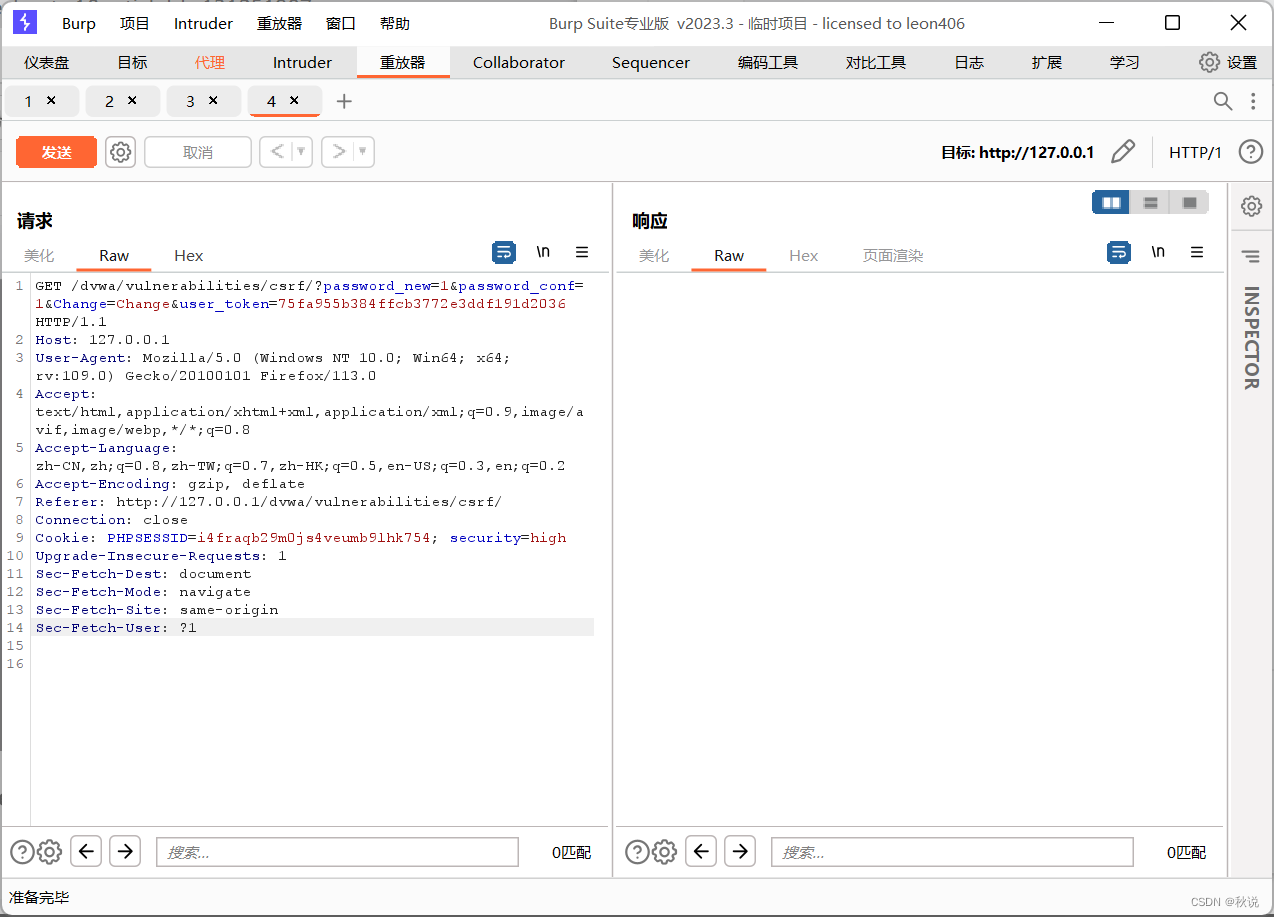
Task: Click the Cookie header line in request
Action: coord(301,537)
